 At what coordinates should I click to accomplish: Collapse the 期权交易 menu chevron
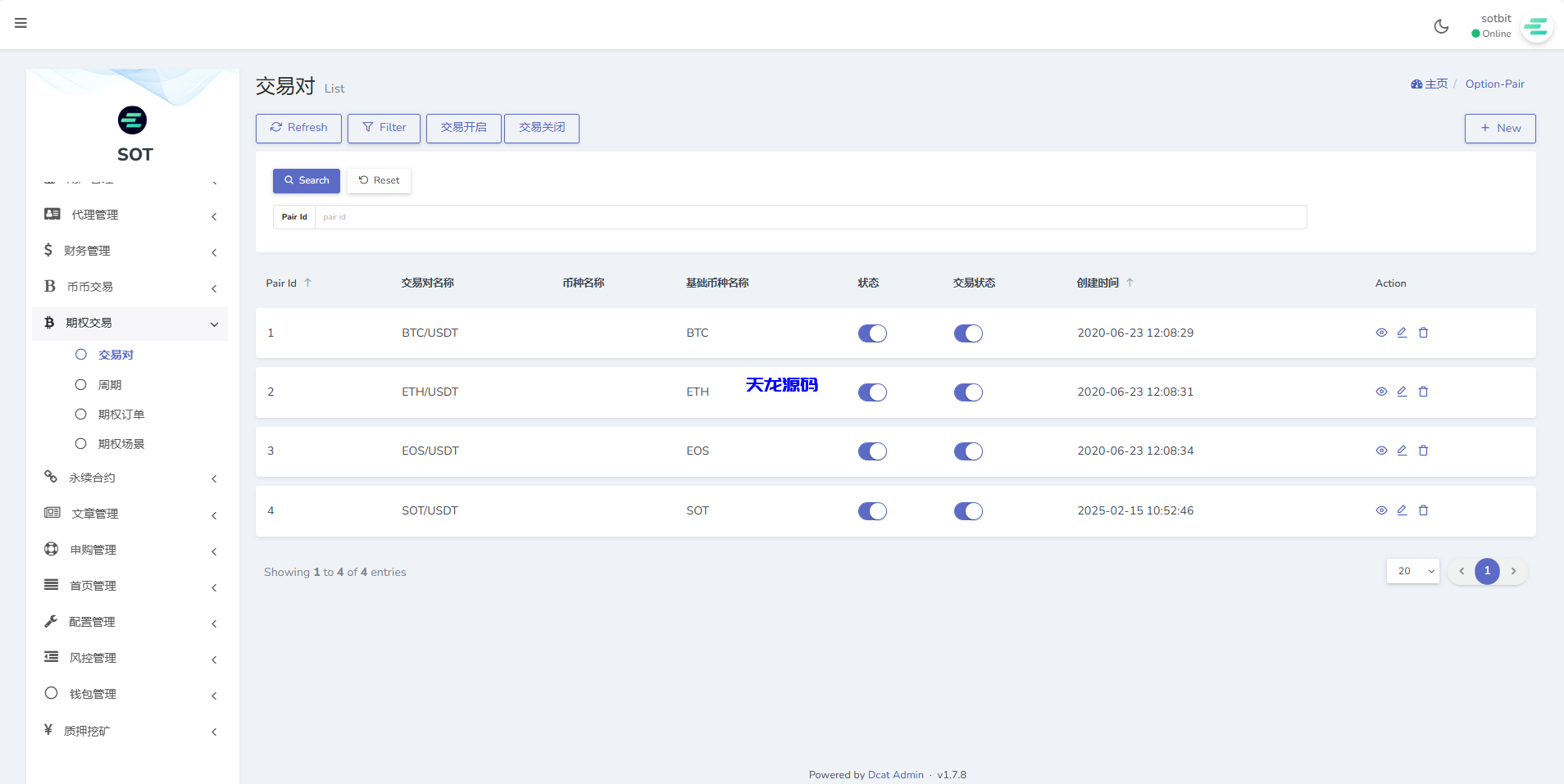point(214,324)
